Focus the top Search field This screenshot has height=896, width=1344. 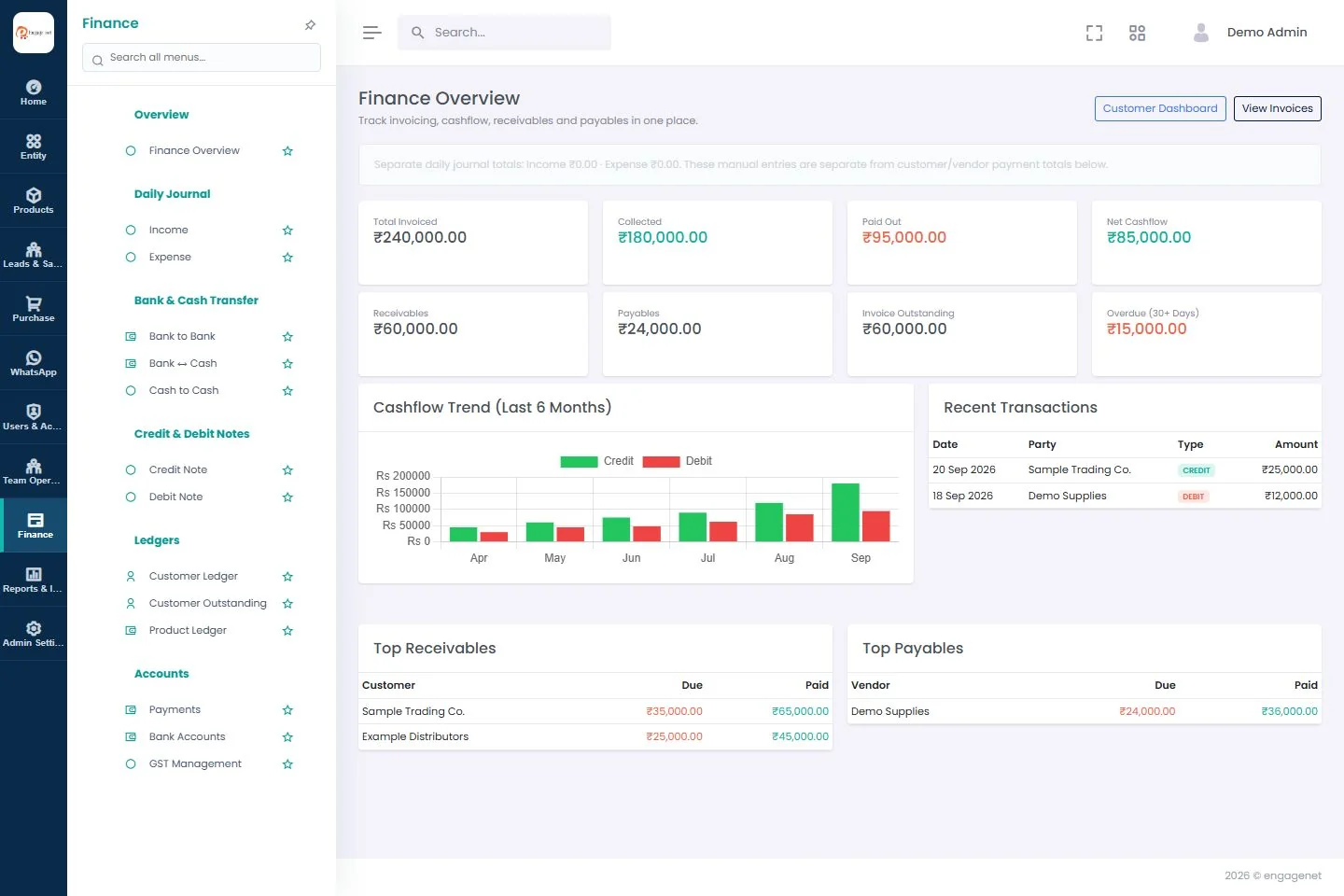[x=504, y=33]
